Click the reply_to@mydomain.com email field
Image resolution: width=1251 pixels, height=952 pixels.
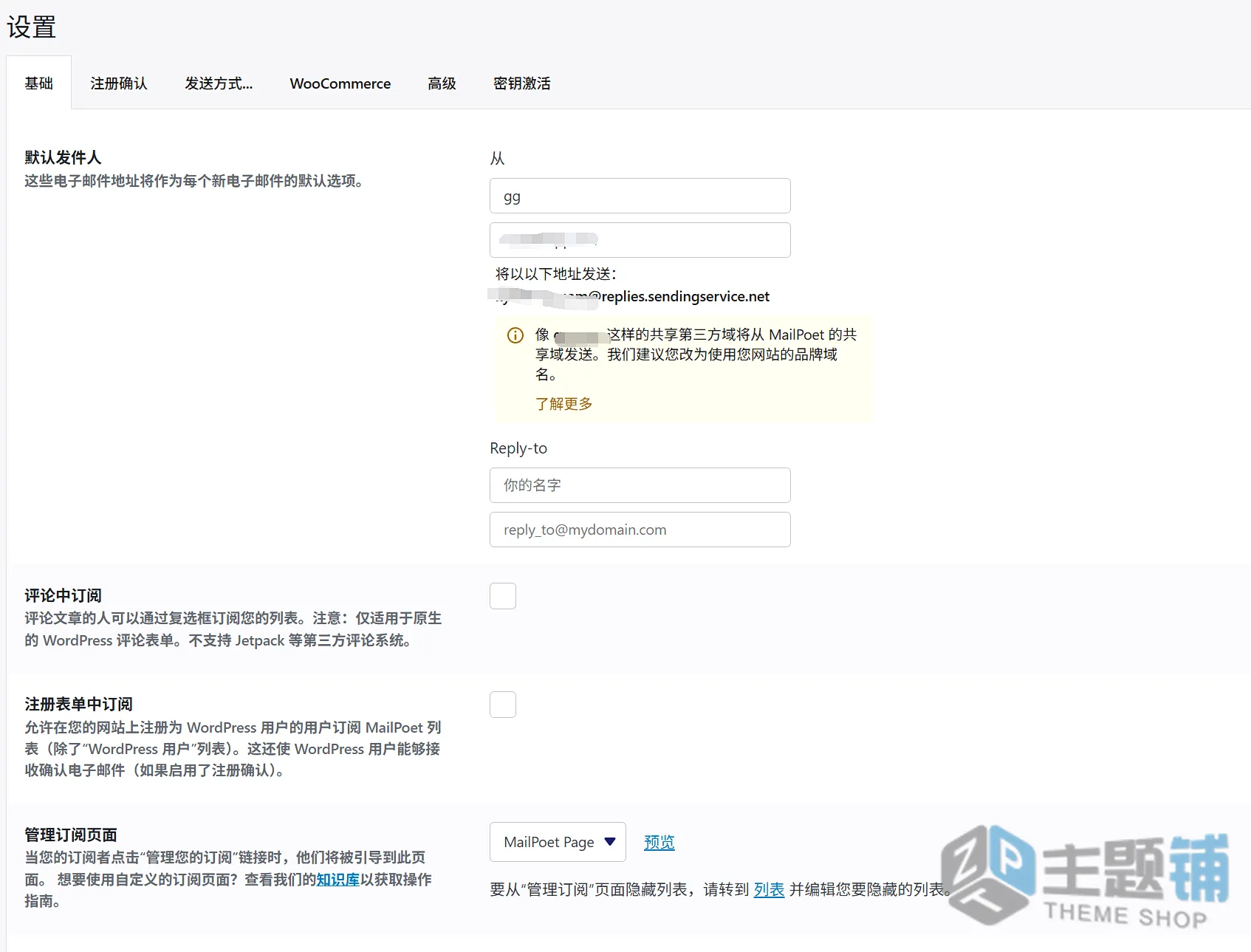click(x=640, y=530)
